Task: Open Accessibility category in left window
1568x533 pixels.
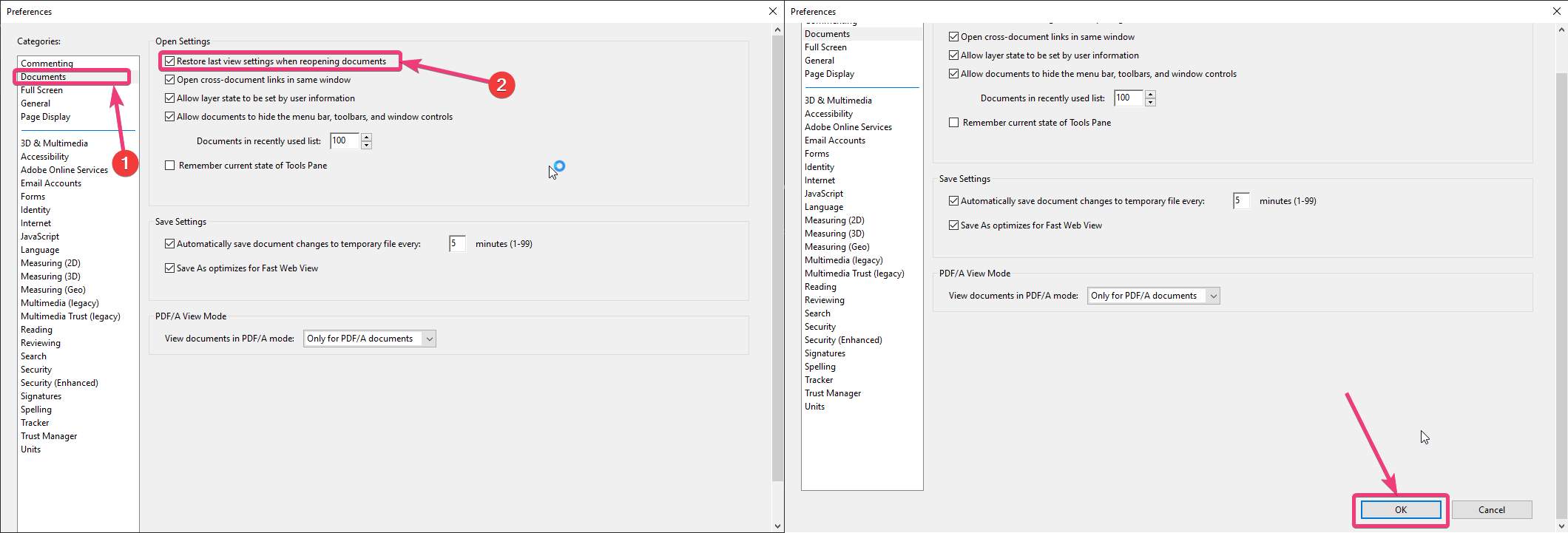Action: [44, 157]
